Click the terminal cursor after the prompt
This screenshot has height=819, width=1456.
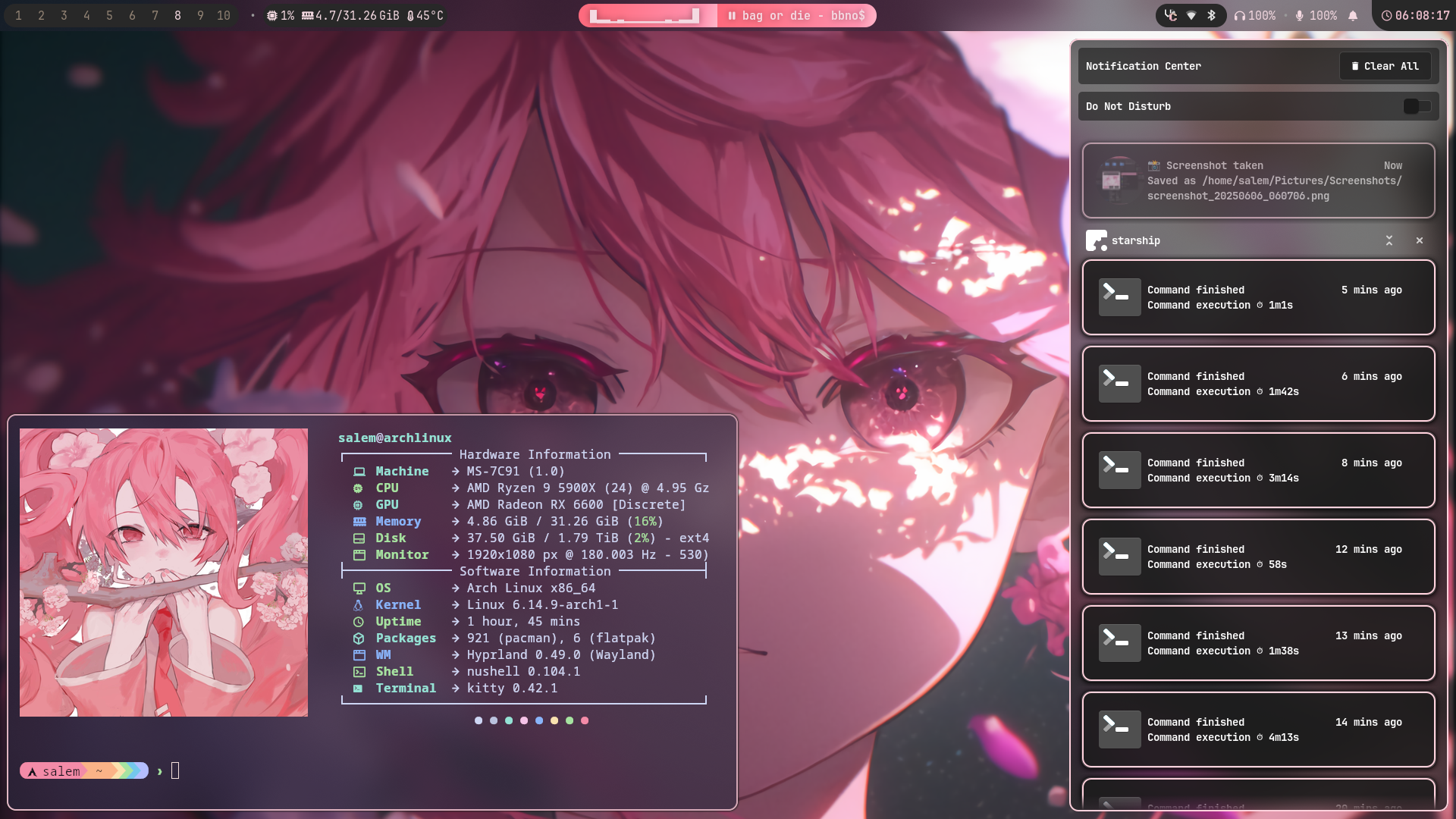[x=175, y=771]
